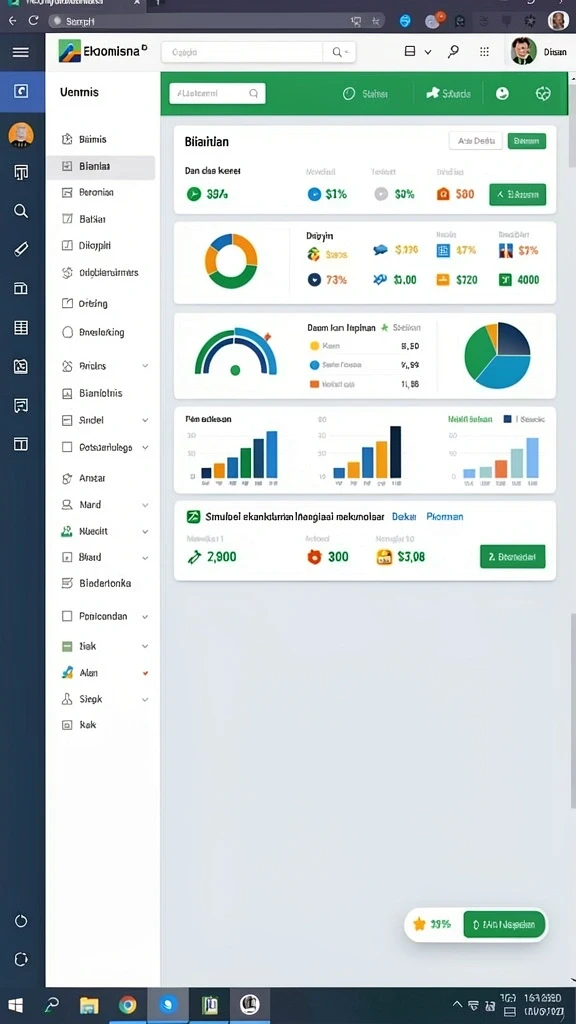Click the small green button in Biiaritlan header
The width and height of the screenshot is (576, 1024).
[526, 140]
